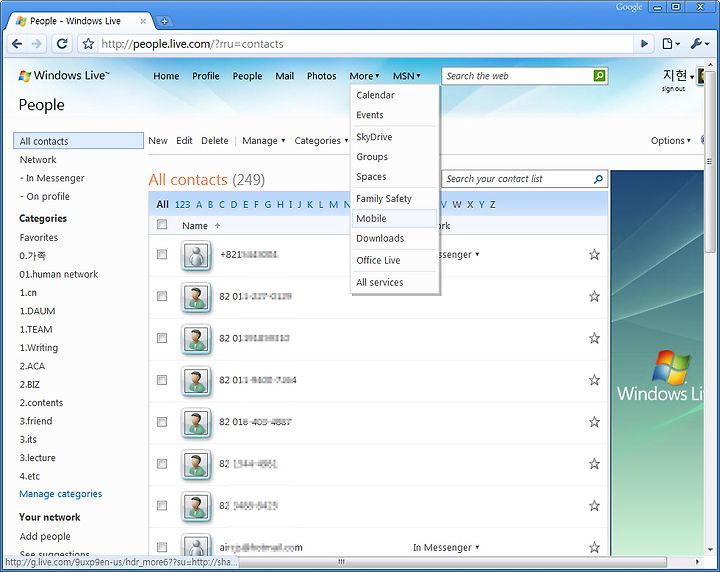Expand the Categories dropdown
720x572 pixels.
(321, 140)
